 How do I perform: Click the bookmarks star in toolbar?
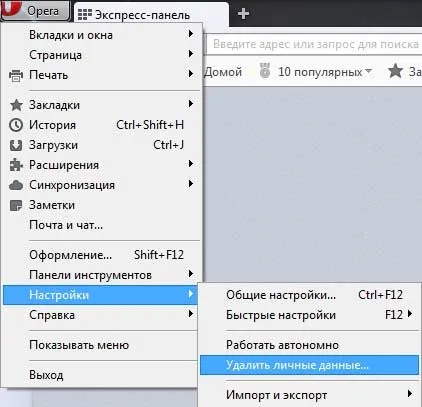(x=395, y=71)
